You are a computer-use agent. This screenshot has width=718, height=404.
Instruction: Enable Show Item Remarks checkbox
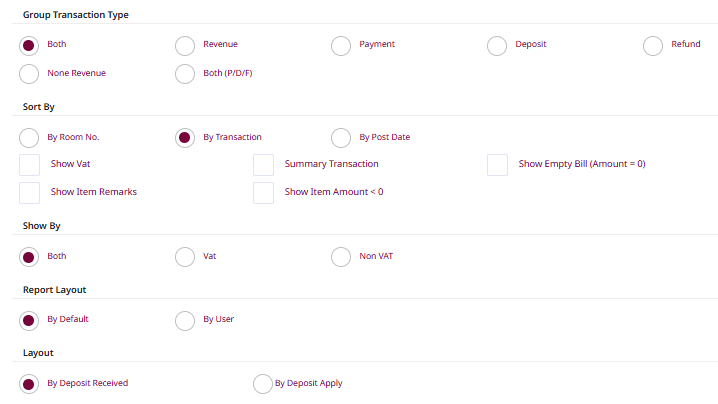point(30,193)
